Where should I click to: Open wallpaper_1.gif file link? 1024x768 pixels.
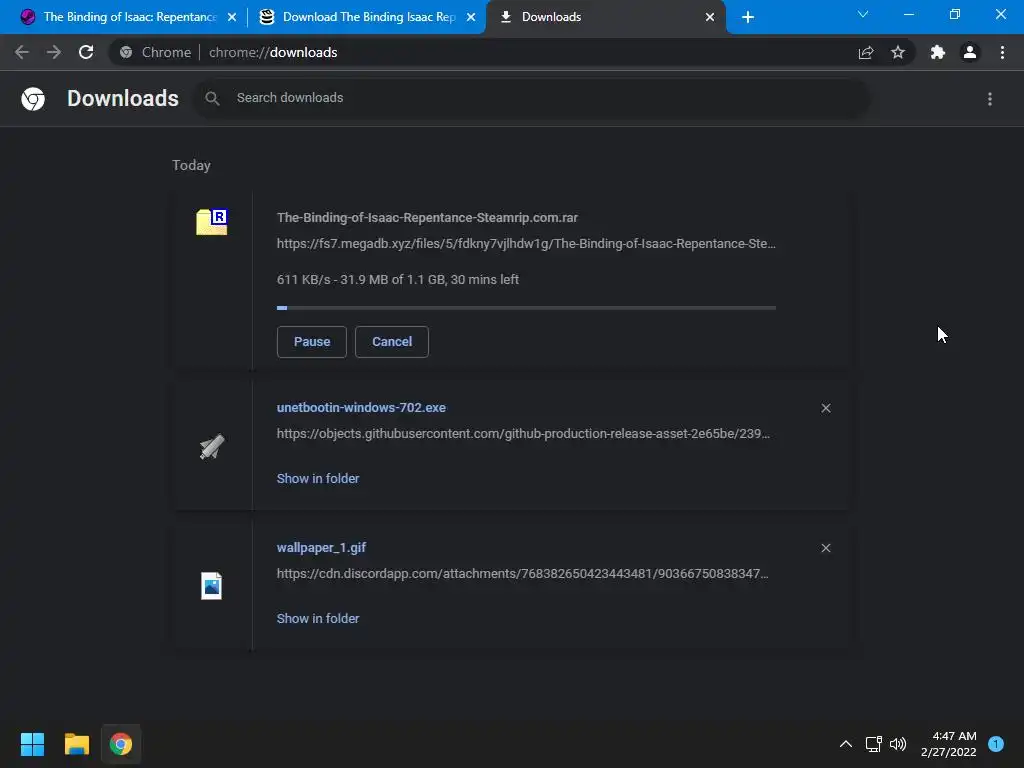click(x=321, y=548)
